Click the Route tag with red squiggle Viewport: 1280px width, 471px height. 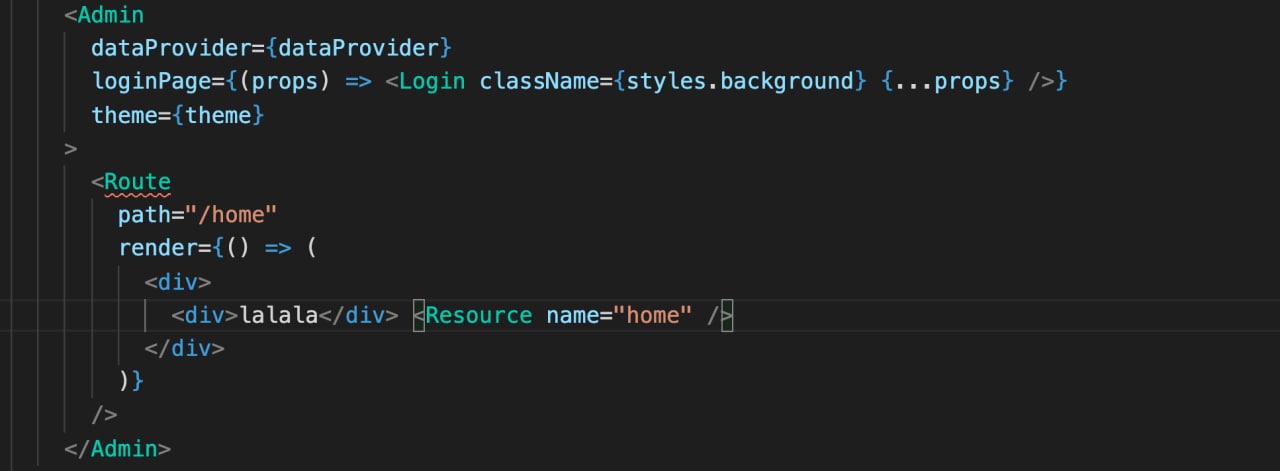click(138, 182)
